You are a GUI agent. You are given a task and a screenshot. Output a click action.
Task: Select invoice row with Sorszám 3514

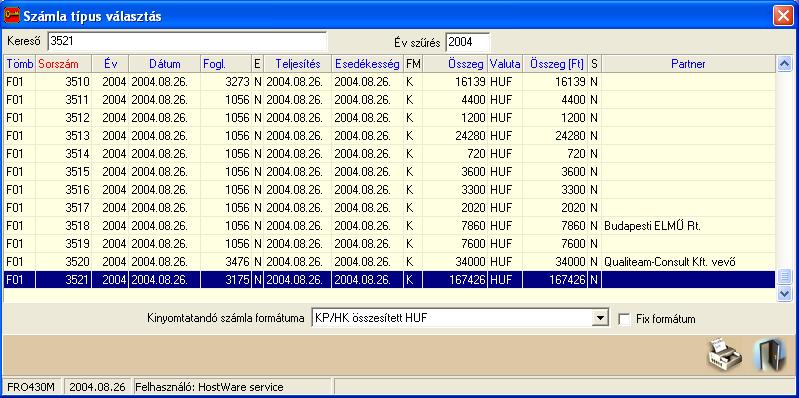pos(389,154)
